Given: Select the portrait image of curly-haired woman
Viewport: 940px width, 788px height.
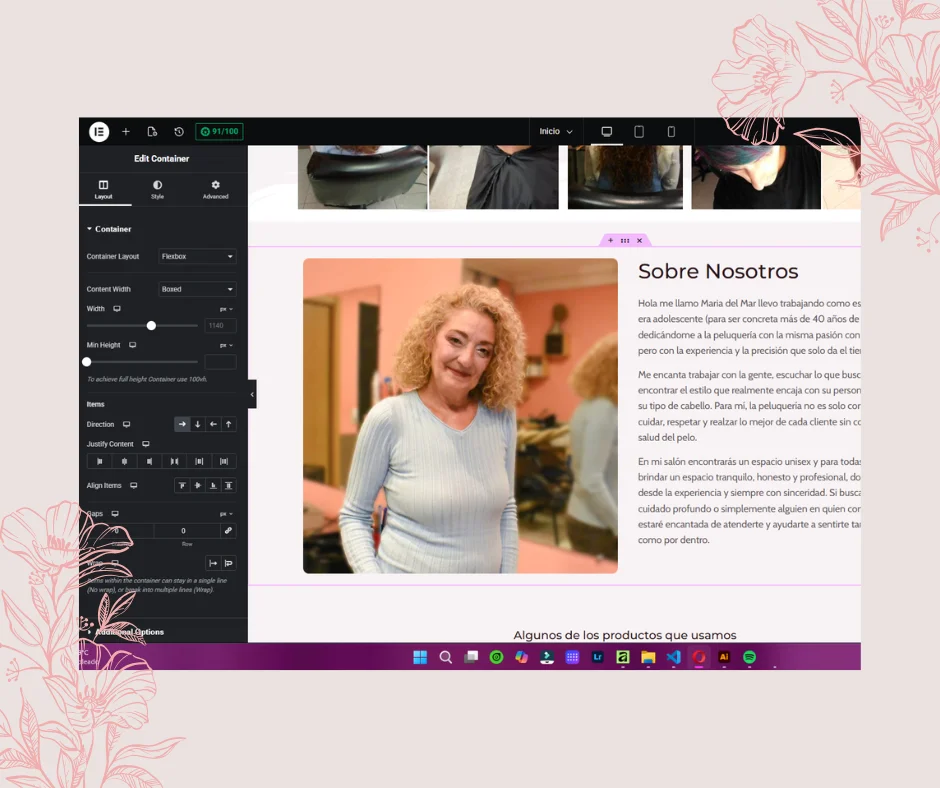Looking at the screenshot, I should pos(460,416).
